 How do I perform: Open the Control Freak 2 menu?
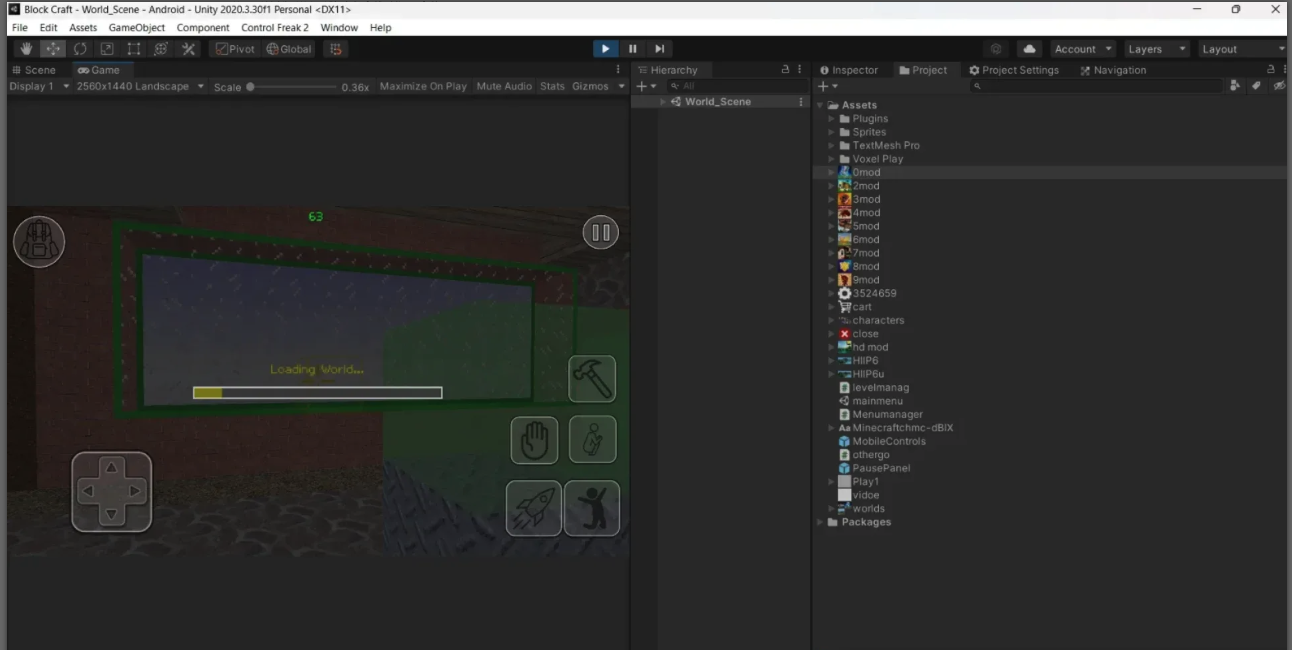point(275,28)
